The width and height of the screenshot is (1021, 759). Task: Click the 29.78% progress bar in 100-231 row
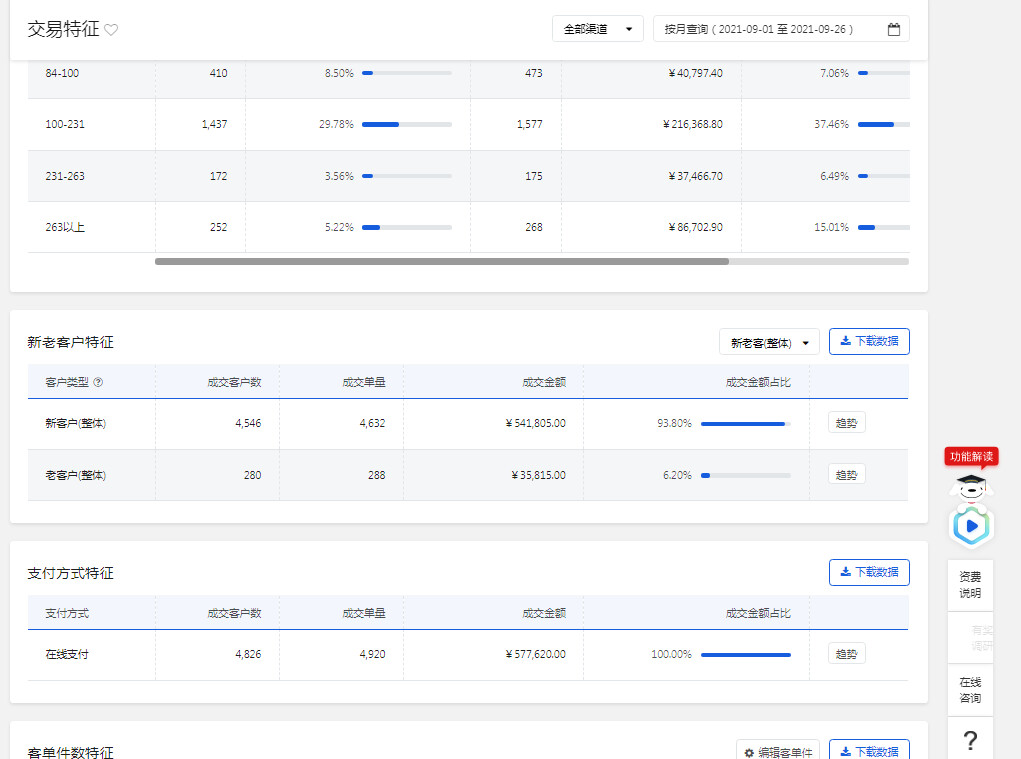click(406, 124)
